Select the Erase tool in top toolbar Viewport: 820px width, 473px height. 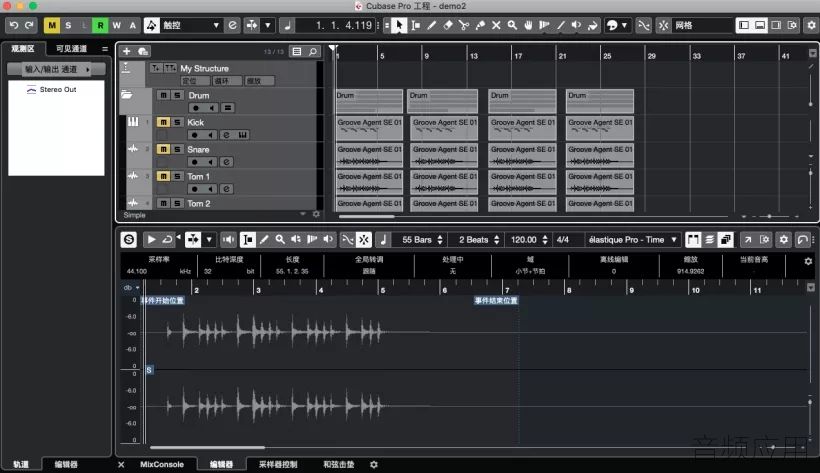[448, 25]
